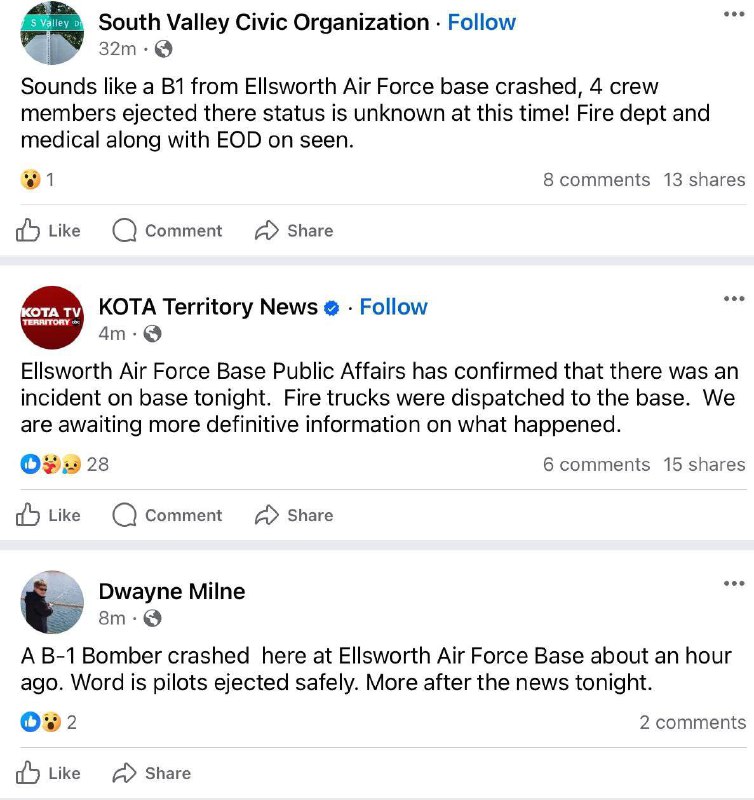Share the KOTA Territory News post

pos(294,516)
